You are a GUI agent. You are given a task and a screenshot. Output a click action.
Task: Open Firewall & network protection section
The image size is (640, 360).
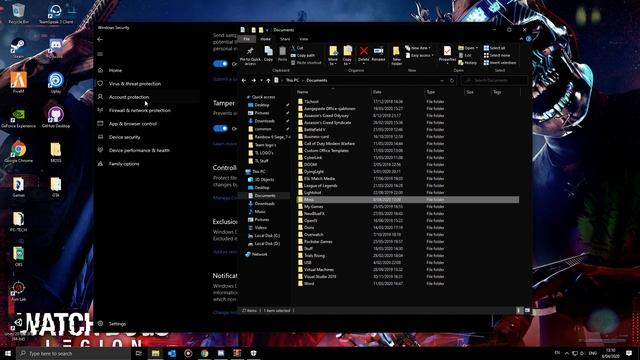[140, 110]
